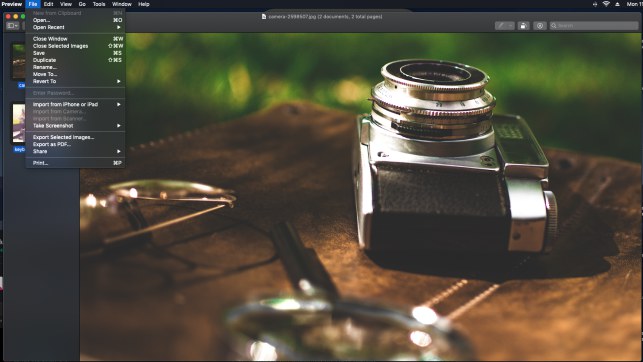
Task: Open the View menu
Action: (66, 4)
